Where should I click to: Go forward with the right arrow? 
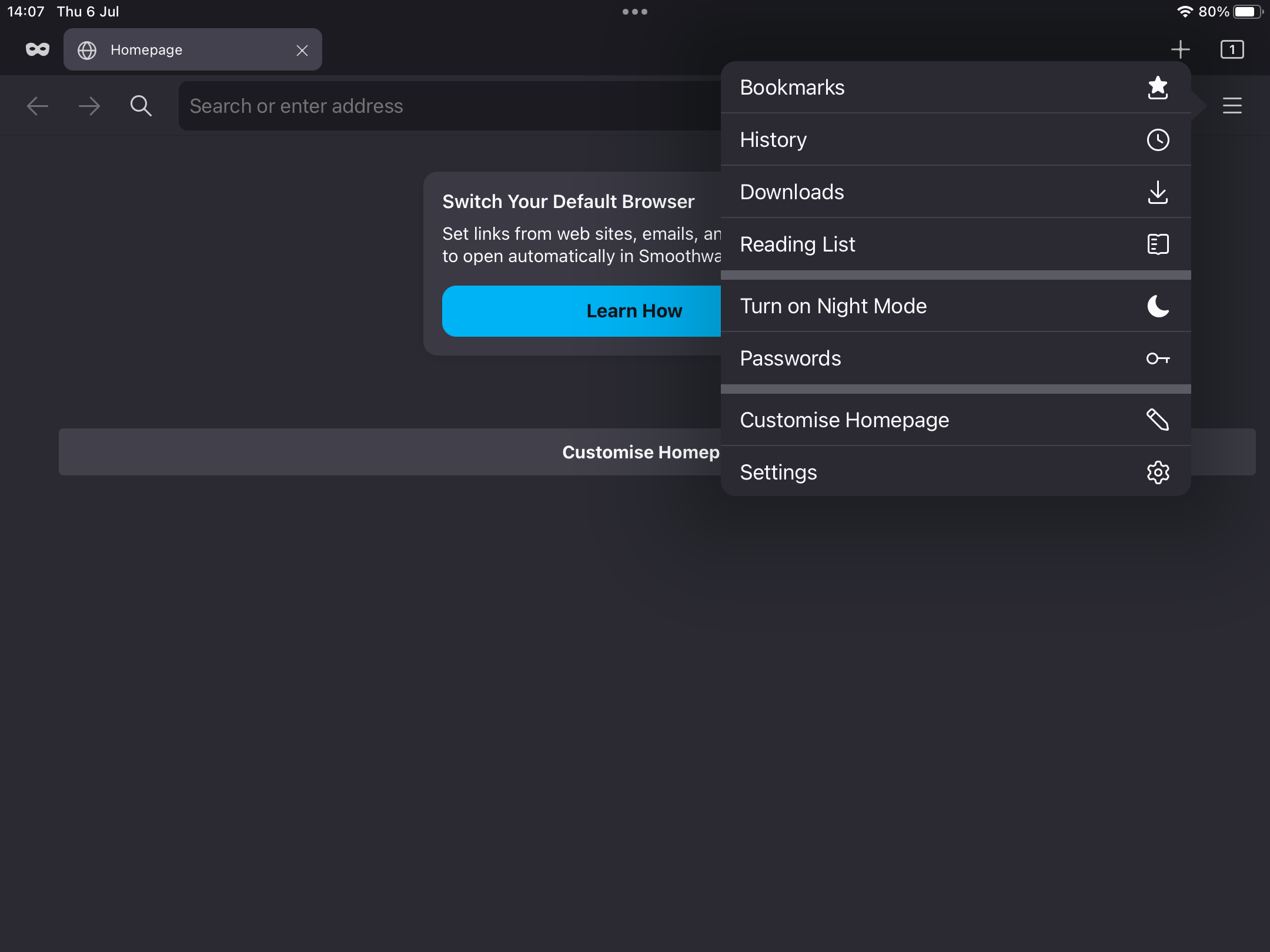point(89,106)
